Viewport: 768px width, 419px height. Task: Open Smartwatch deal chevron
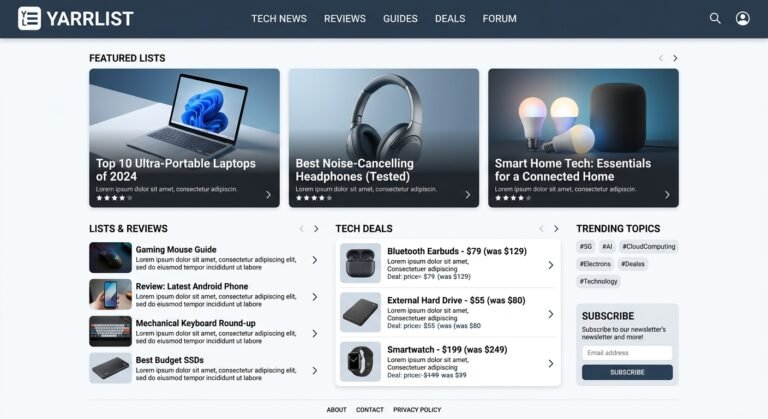pos(551,364)
